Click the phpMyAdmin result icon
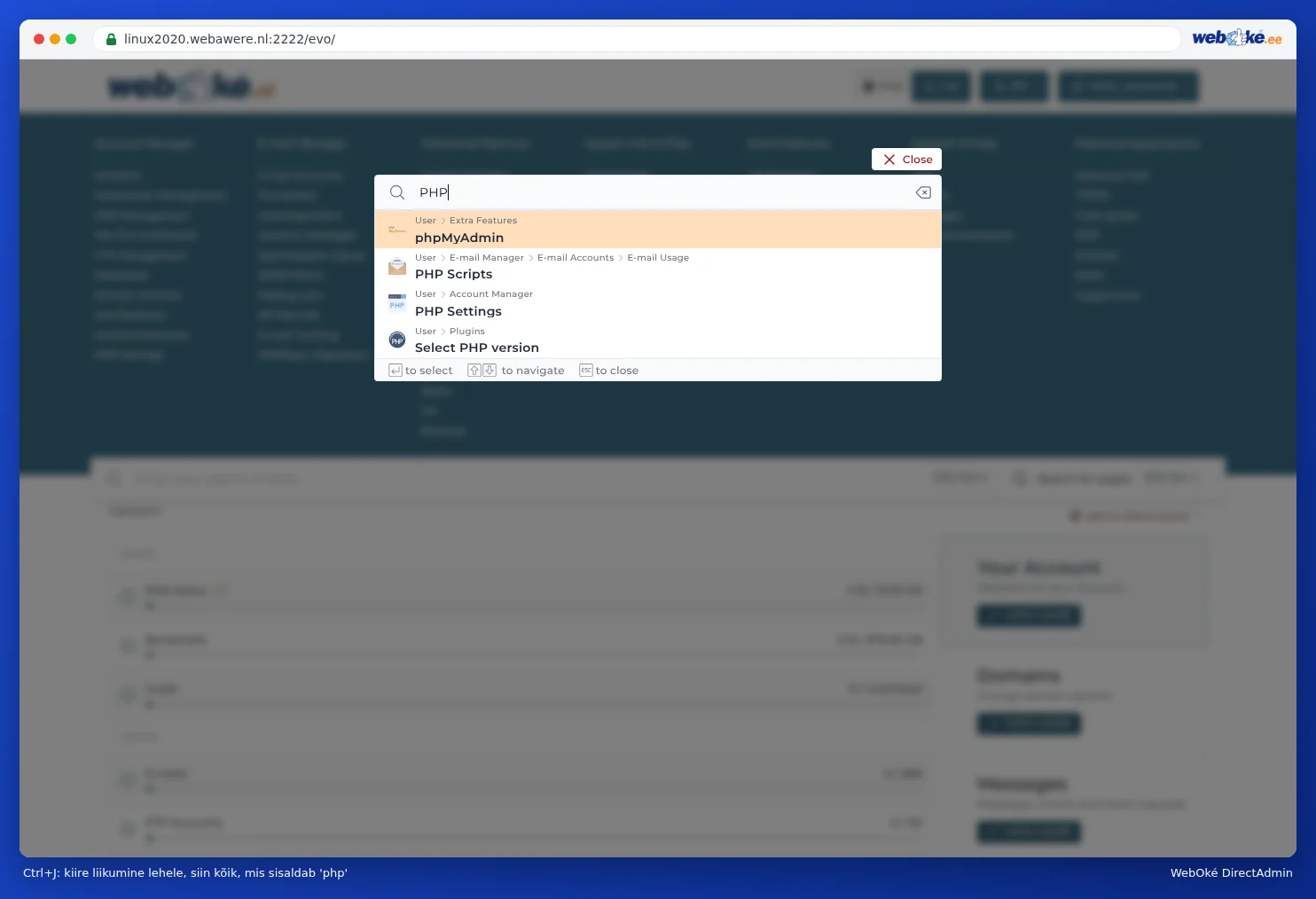Screen dimensions: 1316x899 pos(397,230)
